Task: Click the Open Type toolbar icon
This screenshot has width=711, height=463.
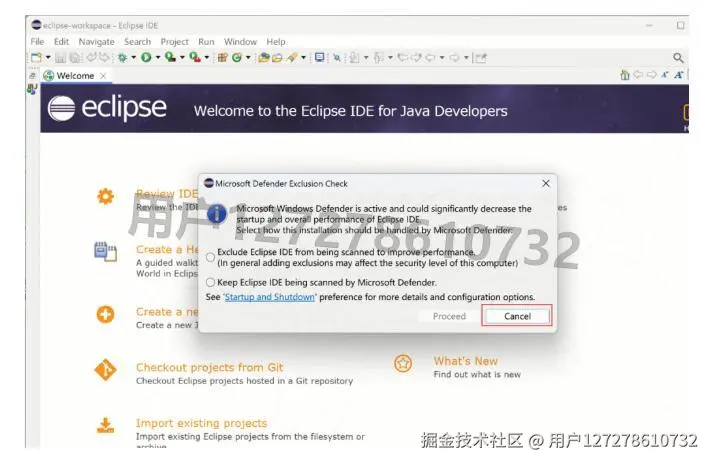Action: (x=263, y=58)
